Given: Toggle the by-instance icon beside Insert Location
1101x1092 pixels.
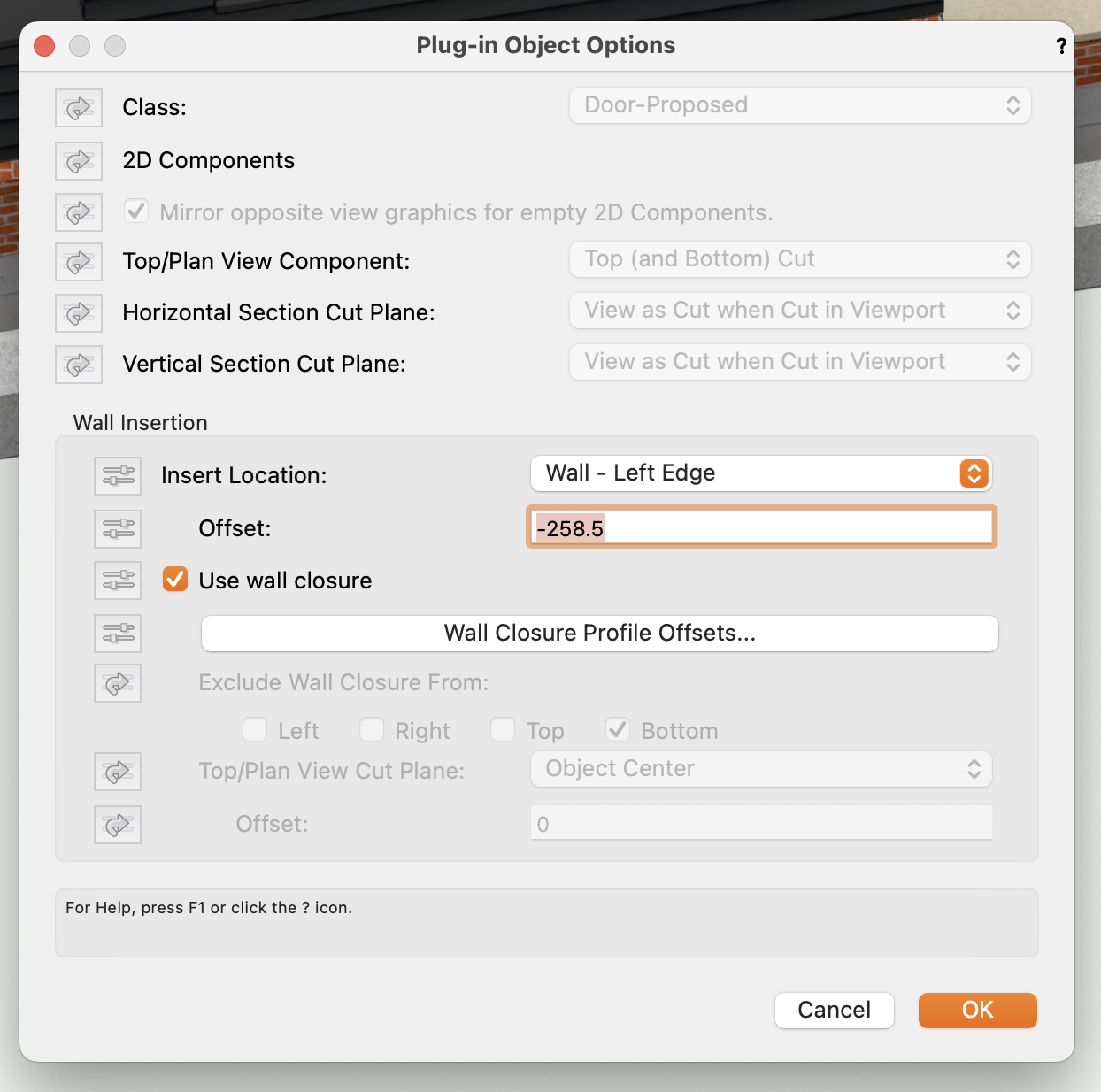Looking at the screenshot, I should 118,476.
